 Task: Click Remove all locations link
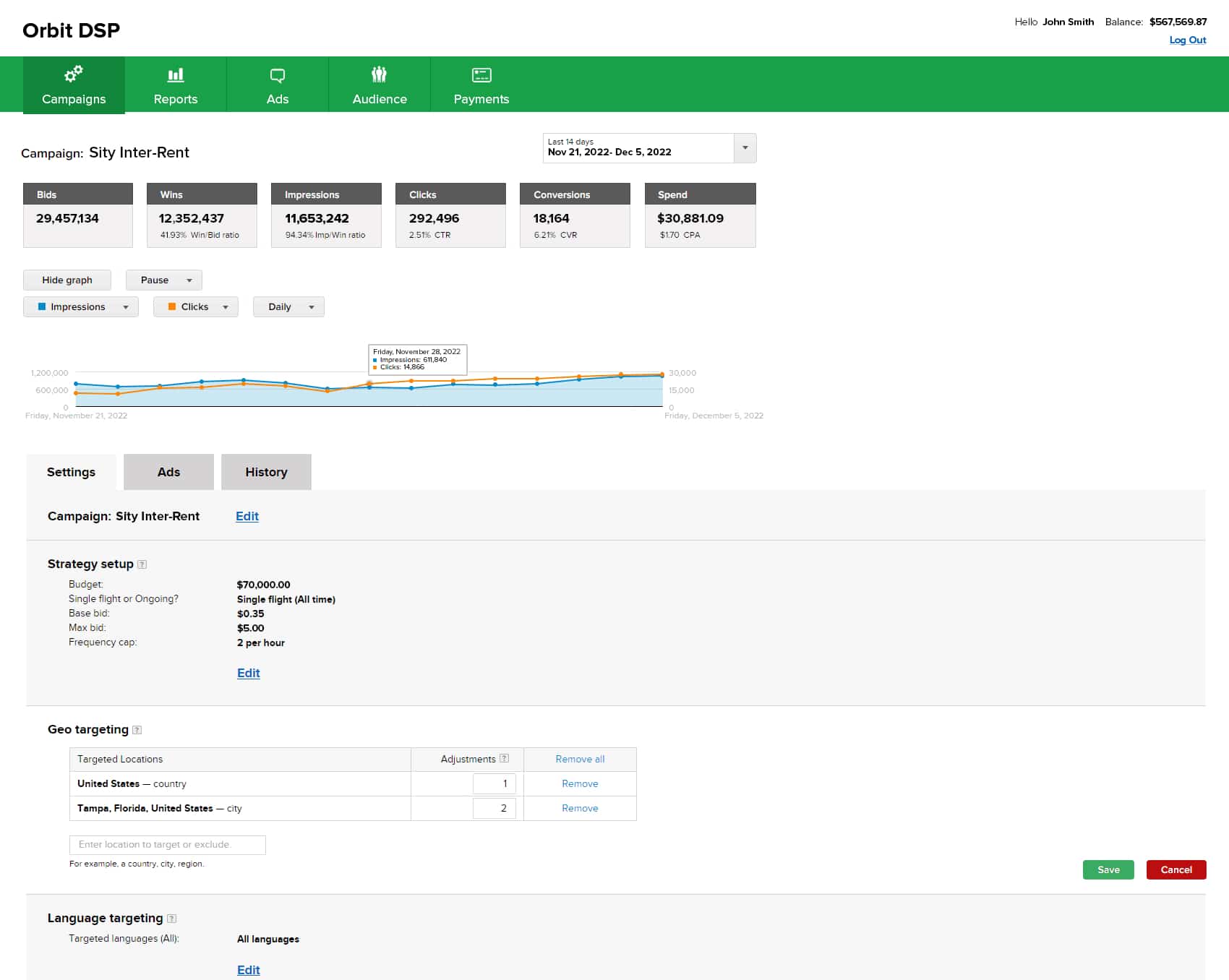(x=580, y=759)
